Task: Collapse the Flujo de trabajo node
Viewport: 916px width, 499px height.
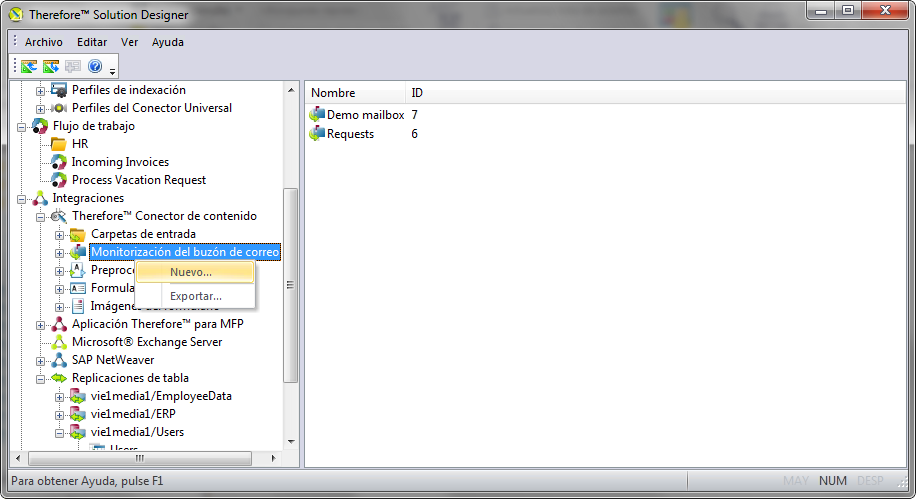Action: point(22,127)
